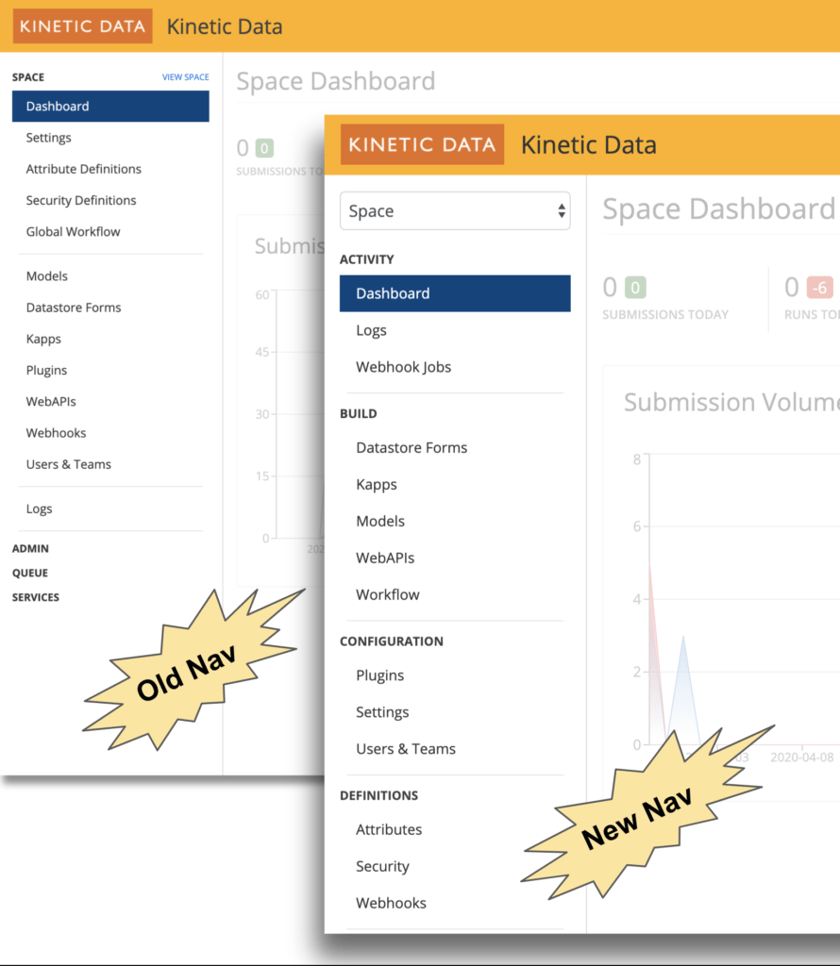Click the DEFINITIONS section header in new nav
The height and width of the screenshot is (966, 840).
coord(379,795)
